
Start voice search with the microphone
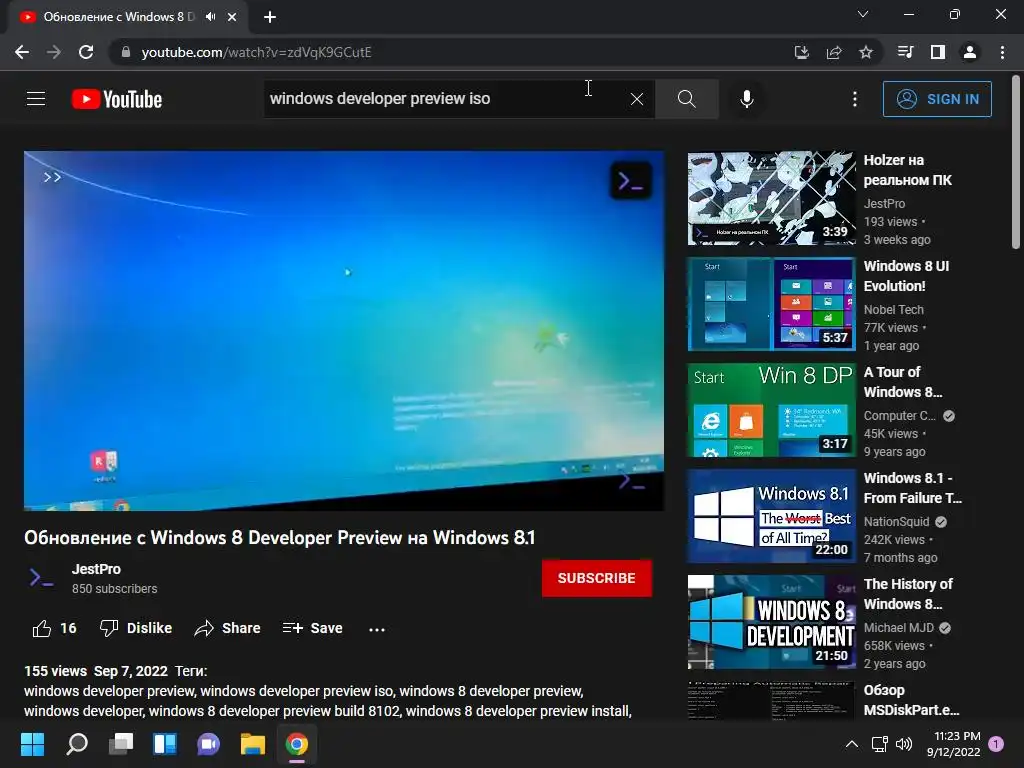[747, 99]
